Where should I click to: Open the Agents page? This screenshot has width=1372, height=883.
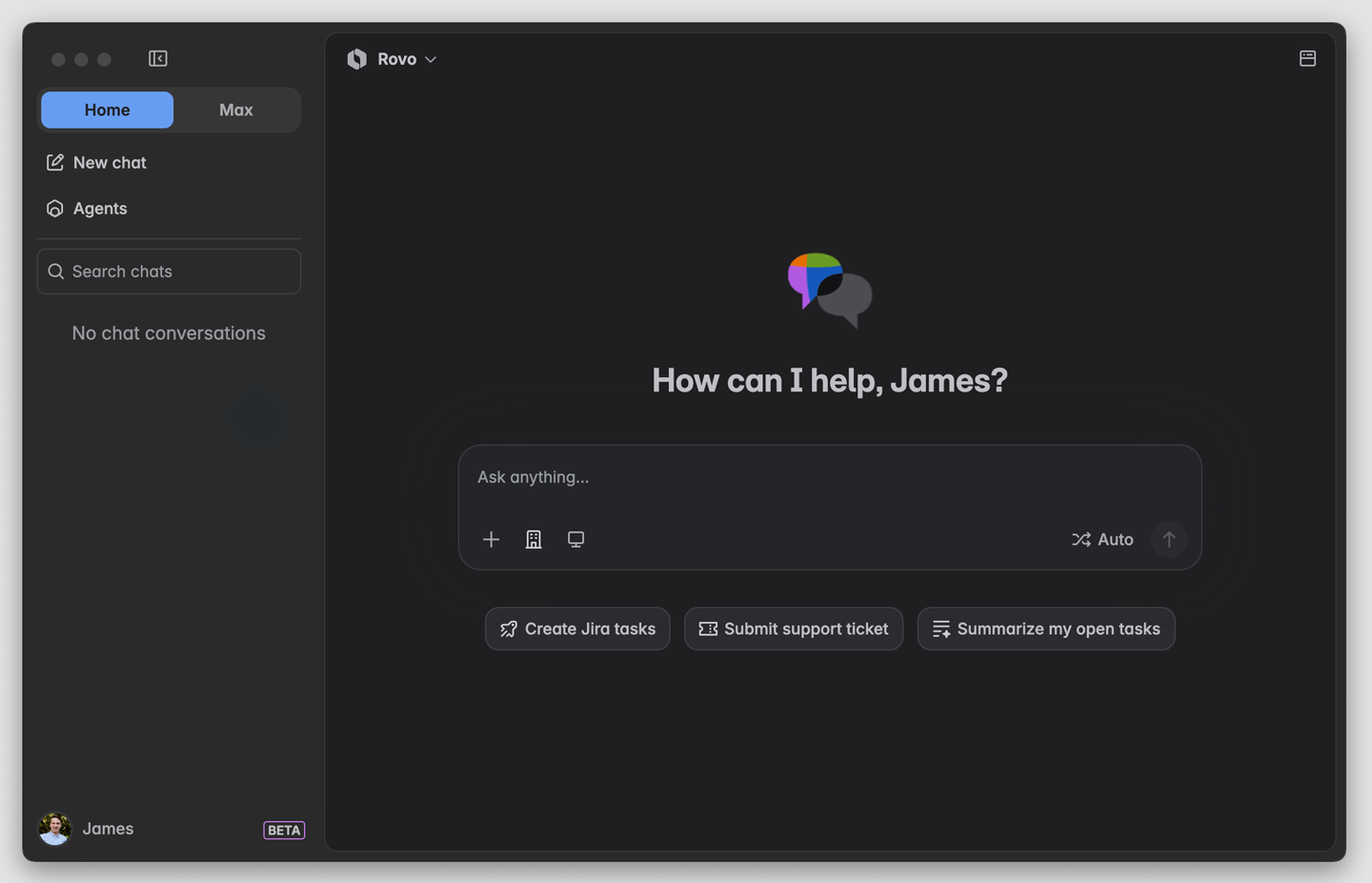pos(87,209)
